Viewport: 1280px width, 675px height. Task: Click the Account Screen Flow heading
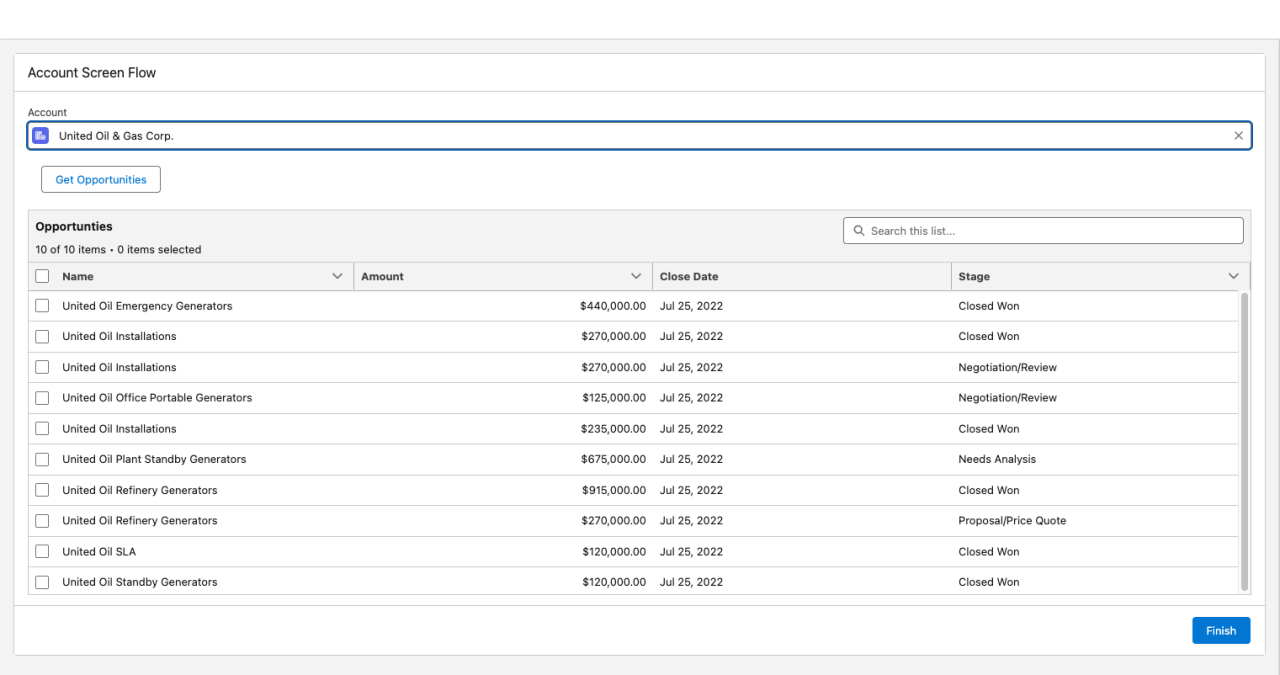pos(92,73)
